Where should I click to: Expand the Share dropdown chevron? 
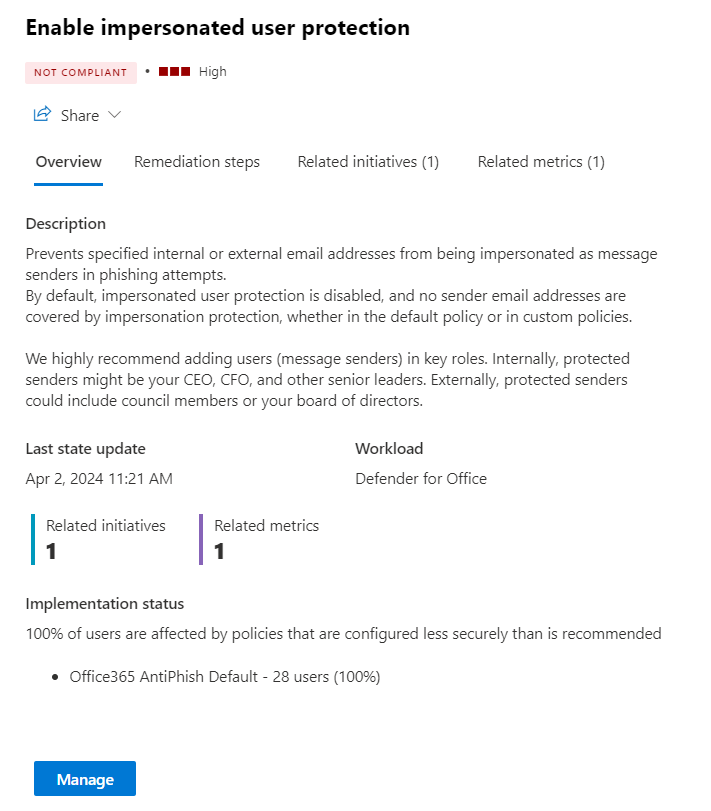[114, 115]
